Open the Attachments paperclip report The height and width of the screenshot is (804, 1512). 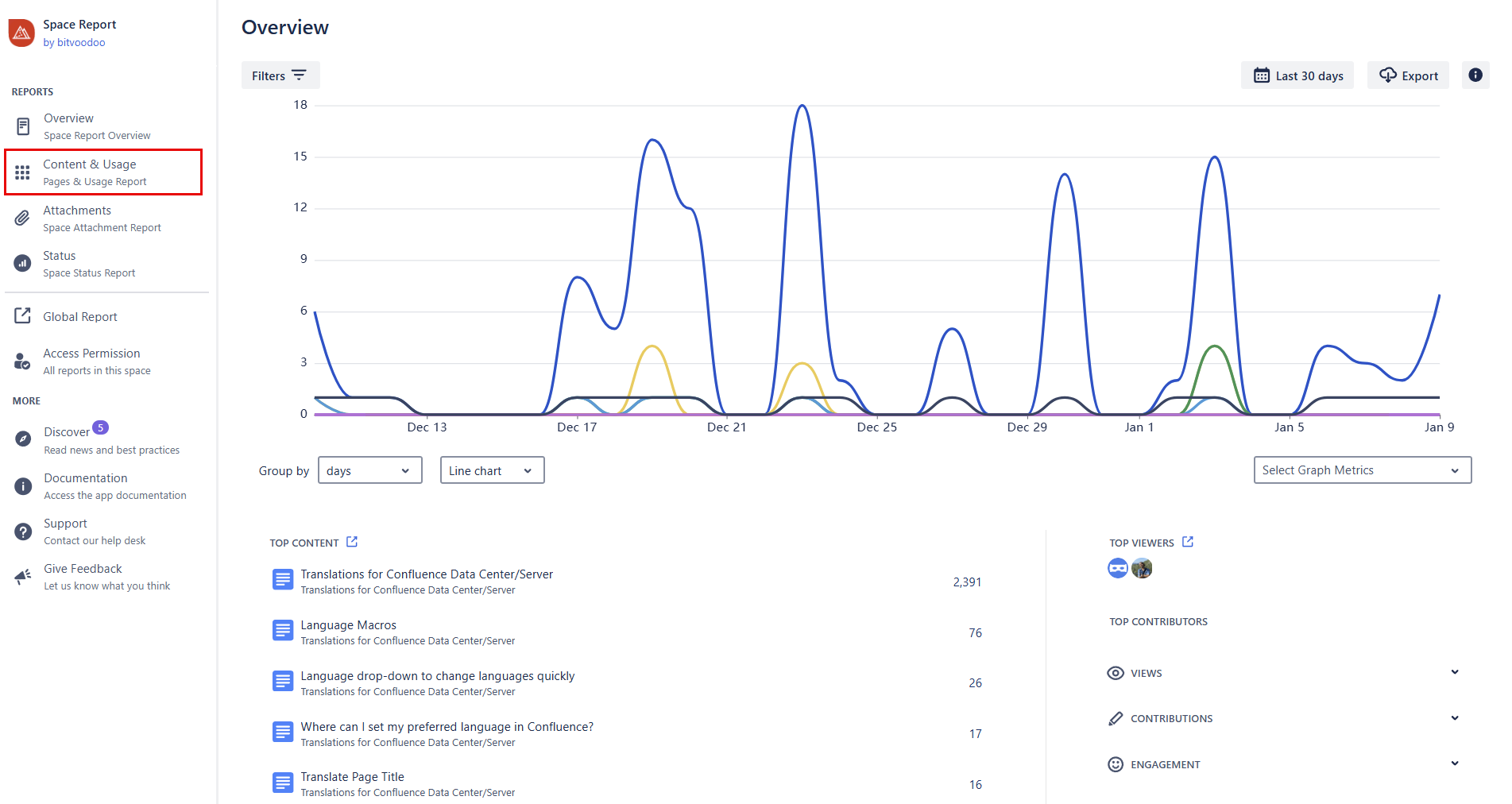click(23, 218)
